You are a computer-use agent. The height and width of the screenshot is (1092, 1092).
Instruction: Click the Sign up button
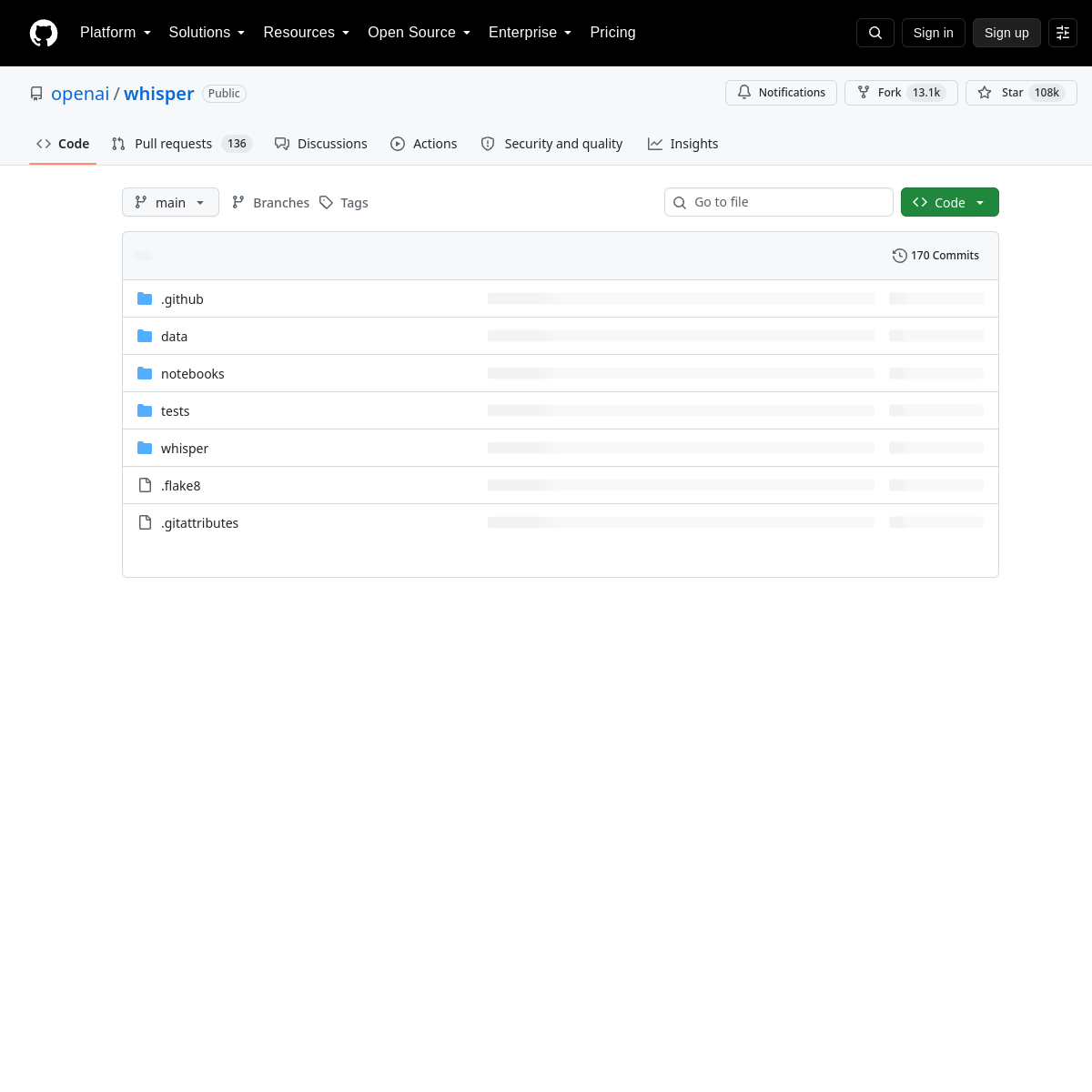[x=1006, y=33]
